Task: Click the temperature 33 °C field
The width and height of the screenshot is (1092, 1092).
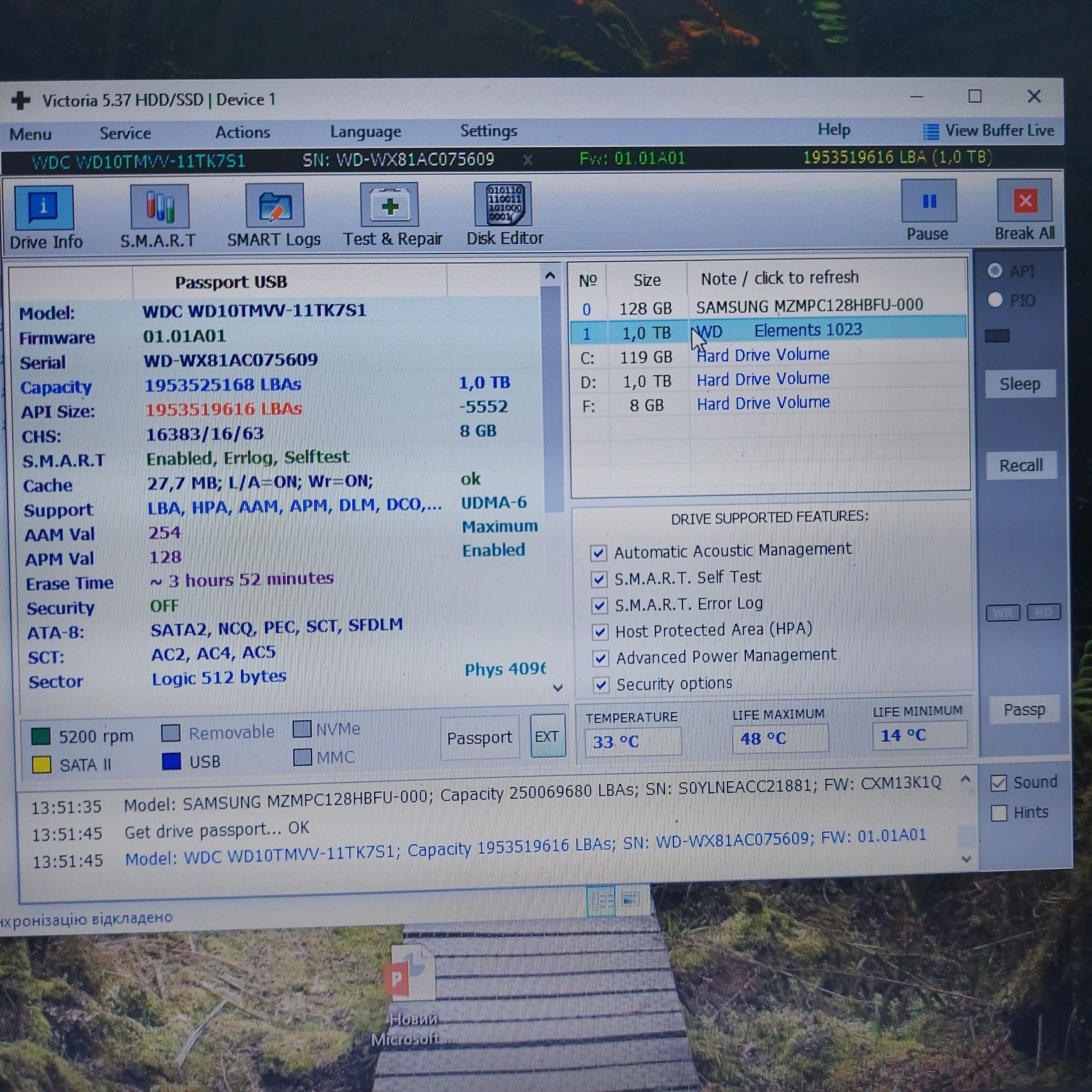Action: 633,742
